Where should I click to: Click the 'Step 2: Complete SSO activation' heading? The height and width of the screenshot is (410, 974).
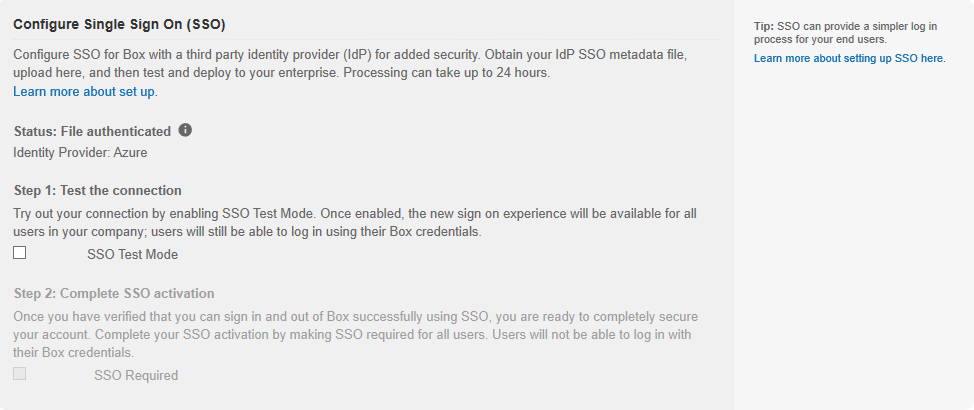(114, 293)
